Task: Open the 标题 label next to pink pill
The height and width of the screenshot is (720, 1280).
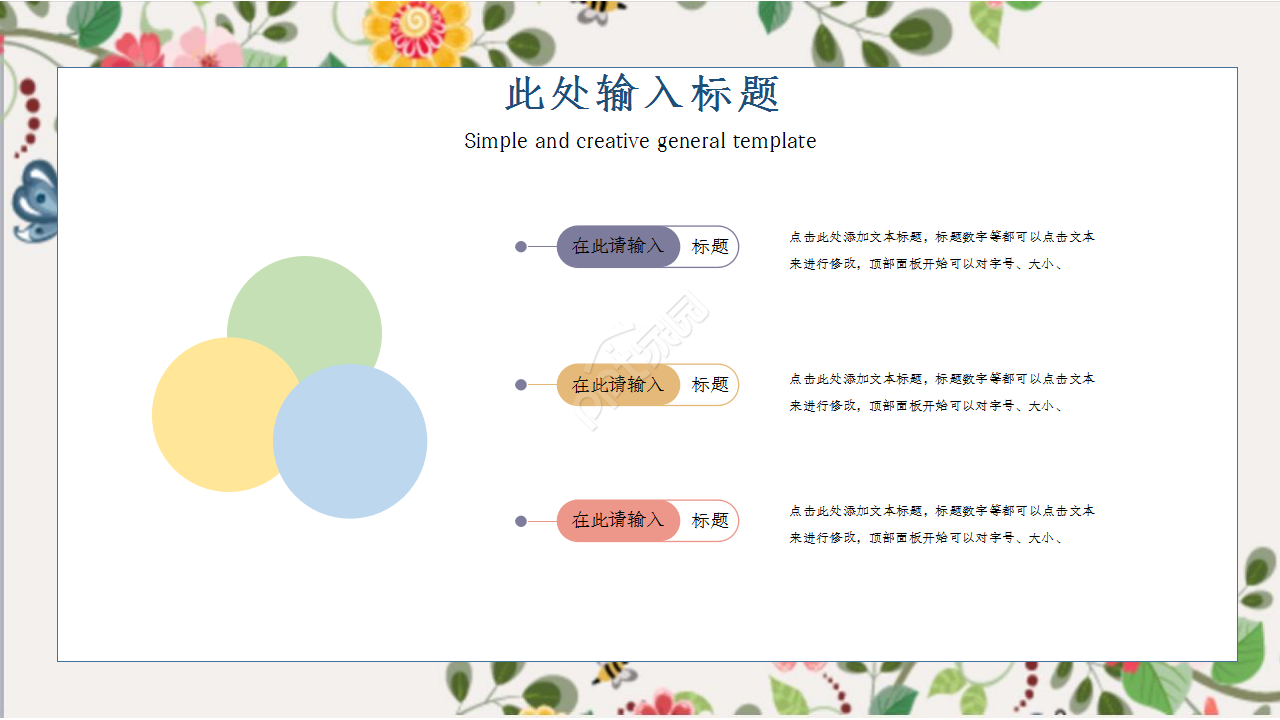Action: pos(709,520)
